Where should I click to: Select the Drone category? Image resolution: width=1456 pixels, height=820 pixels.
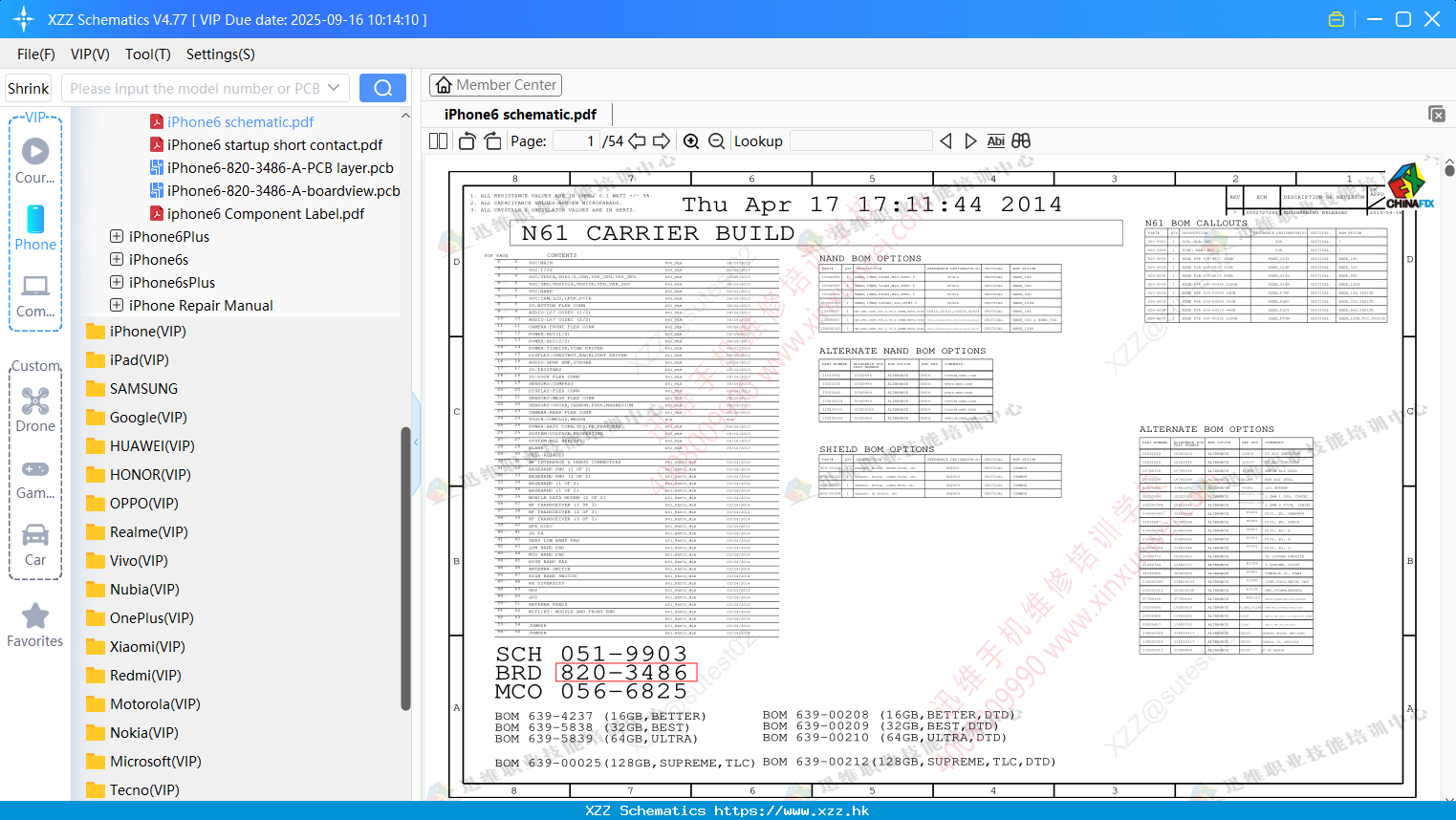tap(35, 410)
